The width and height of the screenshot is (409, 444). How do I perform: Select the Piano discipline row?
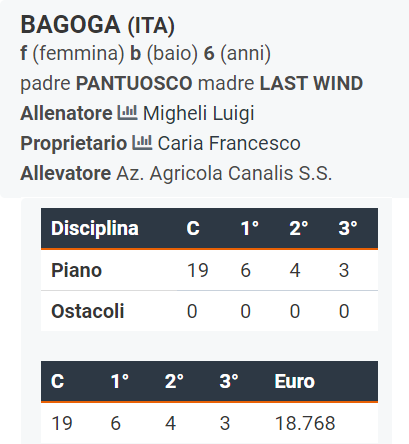209,270
